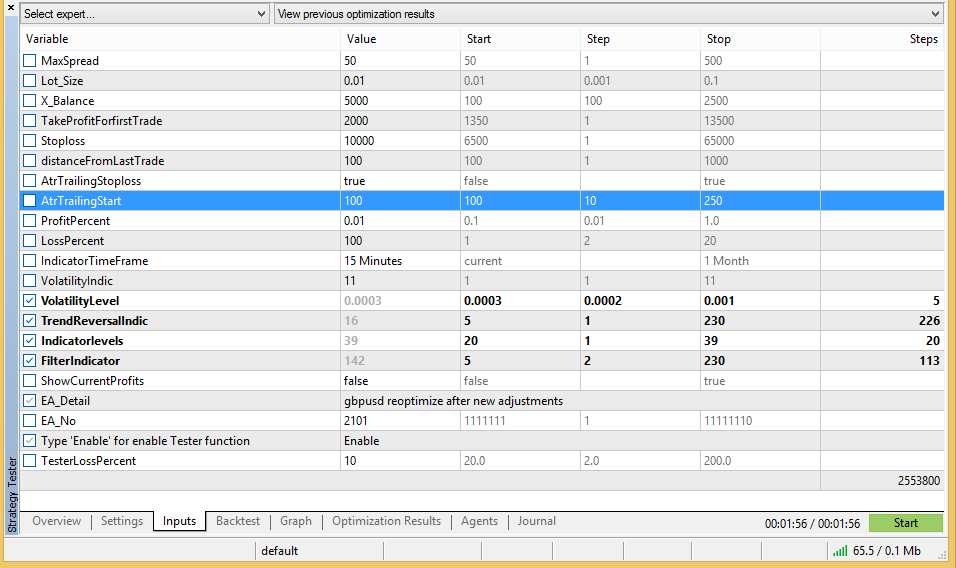
Task: Select the AtrTrailingStart row
Action: tap(180, 201)
